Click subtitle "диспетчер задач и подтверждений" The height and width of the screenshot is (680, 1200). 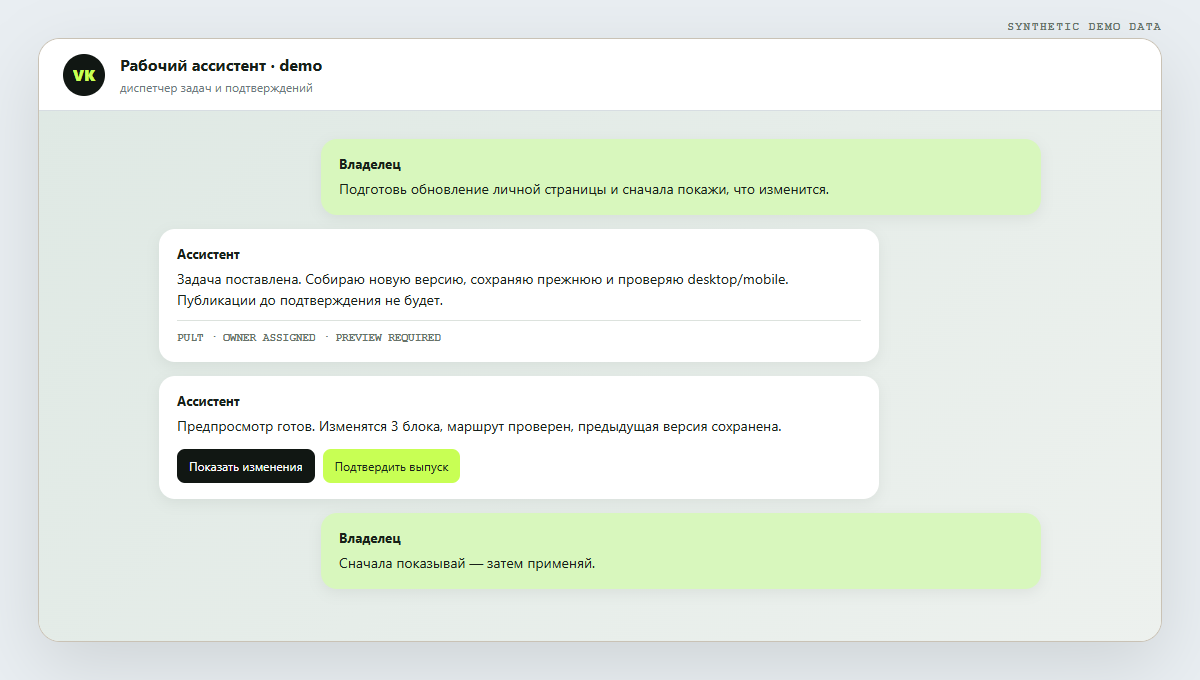pyautogui.click(x=216, y=88)
